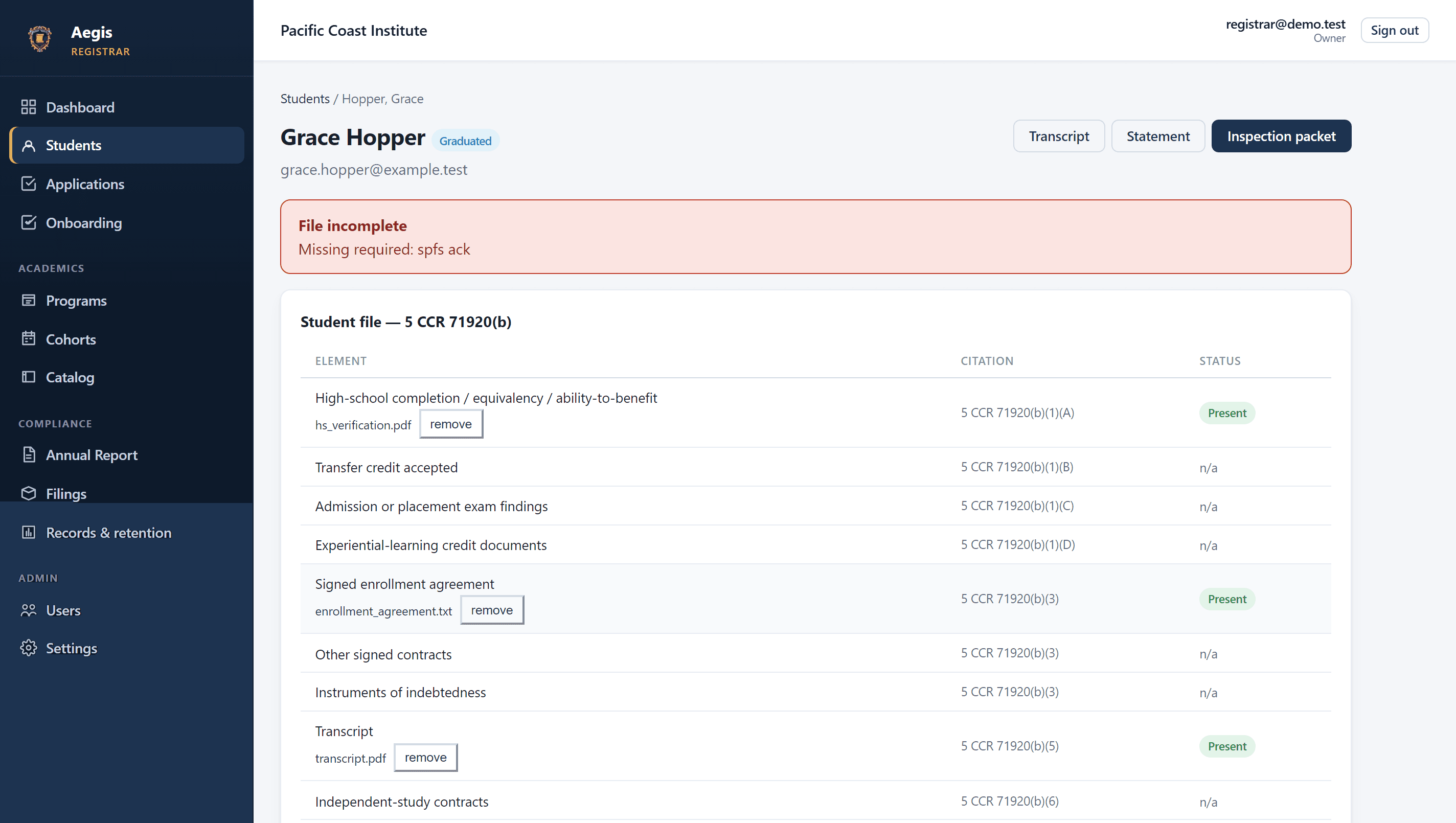
Task: Click the Hopper, Grace breadcrumb text
Action: pos(382,98)
